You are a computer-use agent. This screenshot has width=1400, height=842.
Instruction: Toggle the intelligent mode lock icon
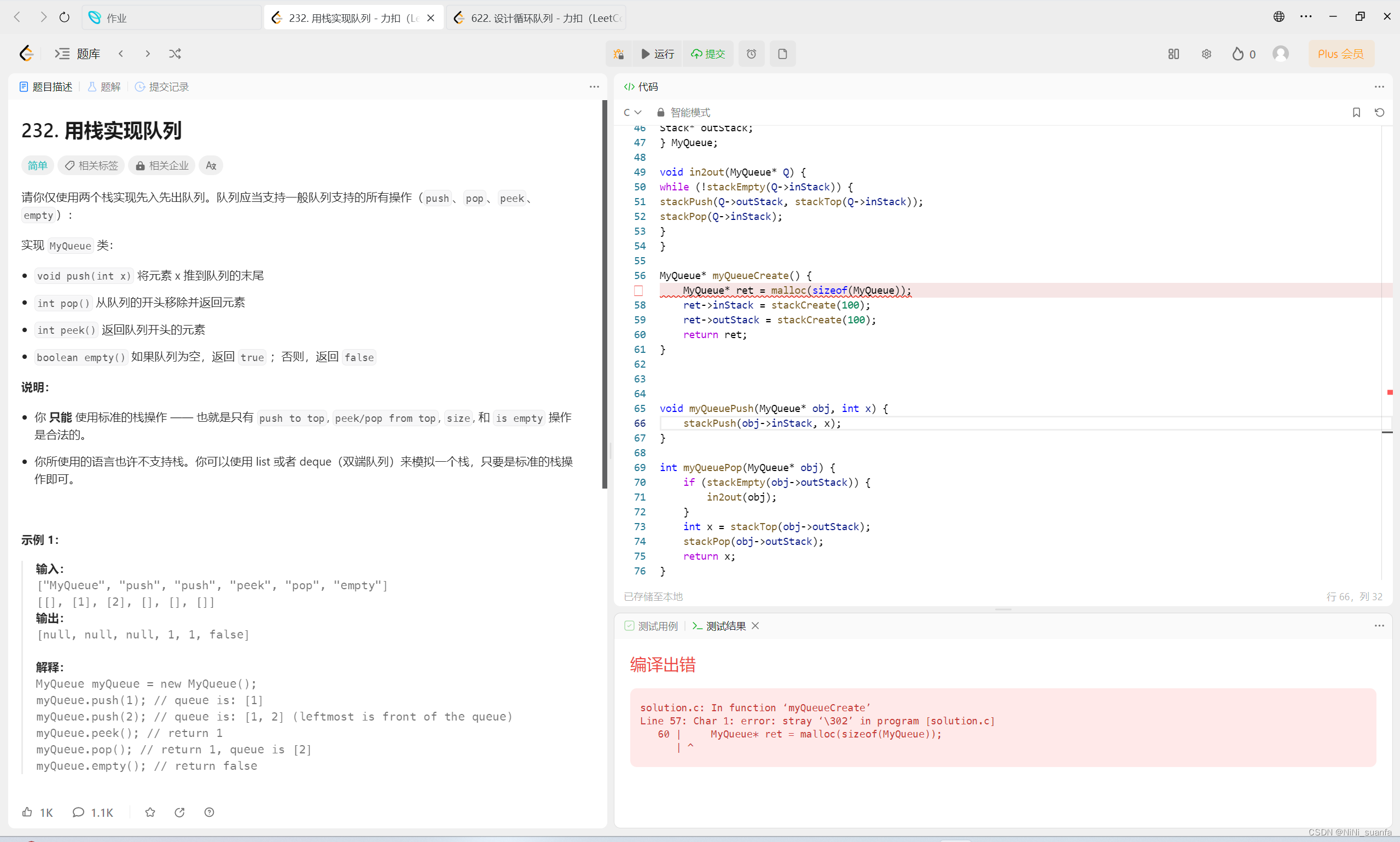coord(661,111)
